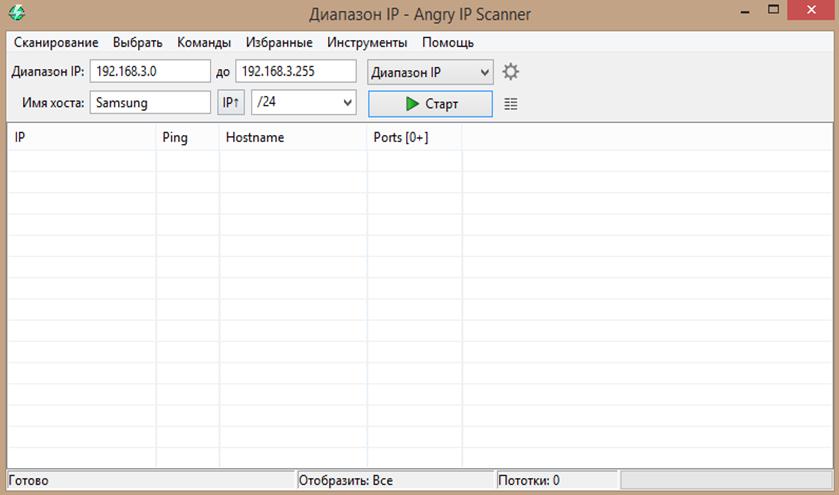This screenshot has height=495, width=839.
Task: Open the Команды menu
Action: pyautogui.click(x=204, y=42)
